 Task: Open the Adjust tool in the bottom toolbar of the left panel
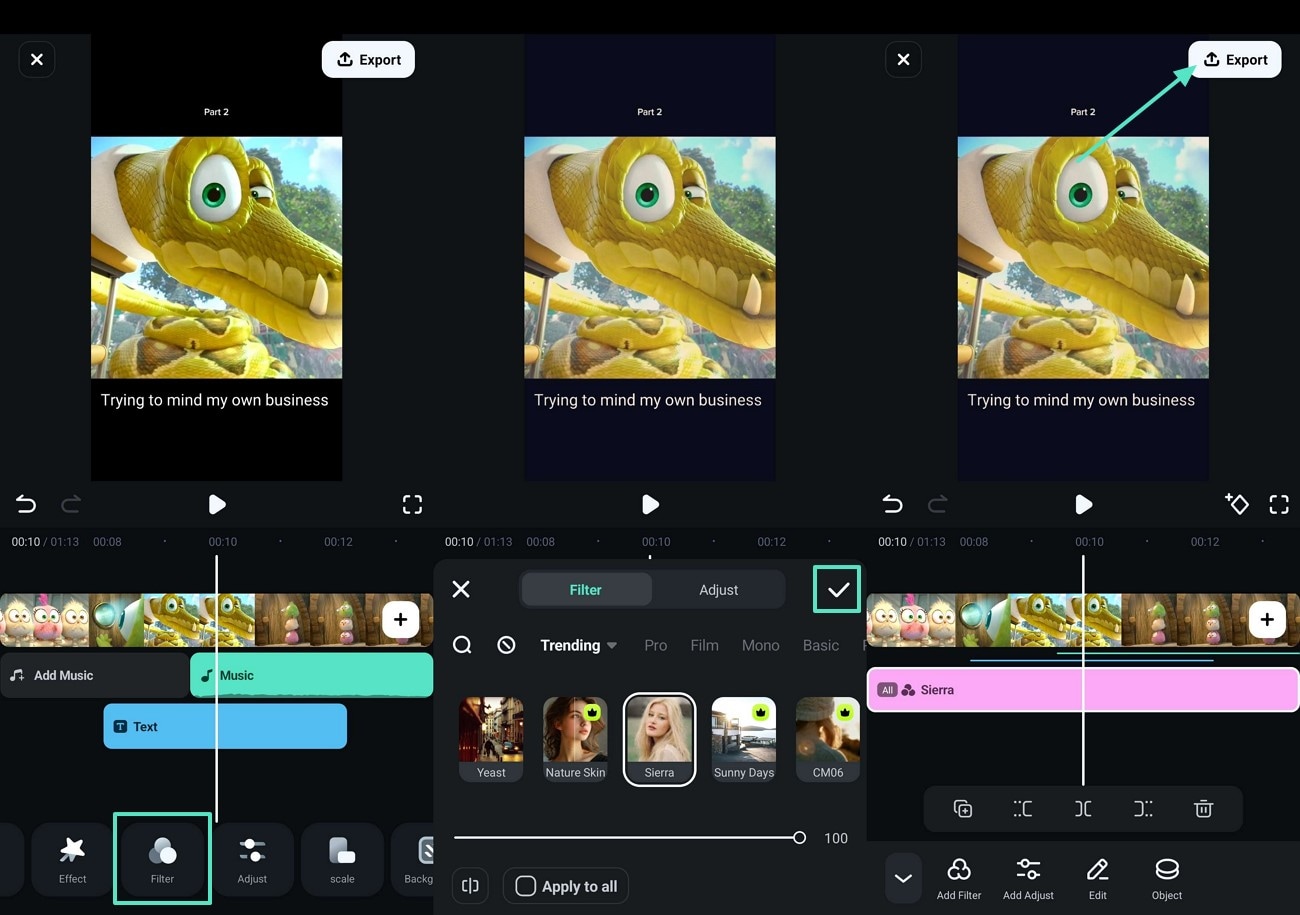[x=252, y=859]
